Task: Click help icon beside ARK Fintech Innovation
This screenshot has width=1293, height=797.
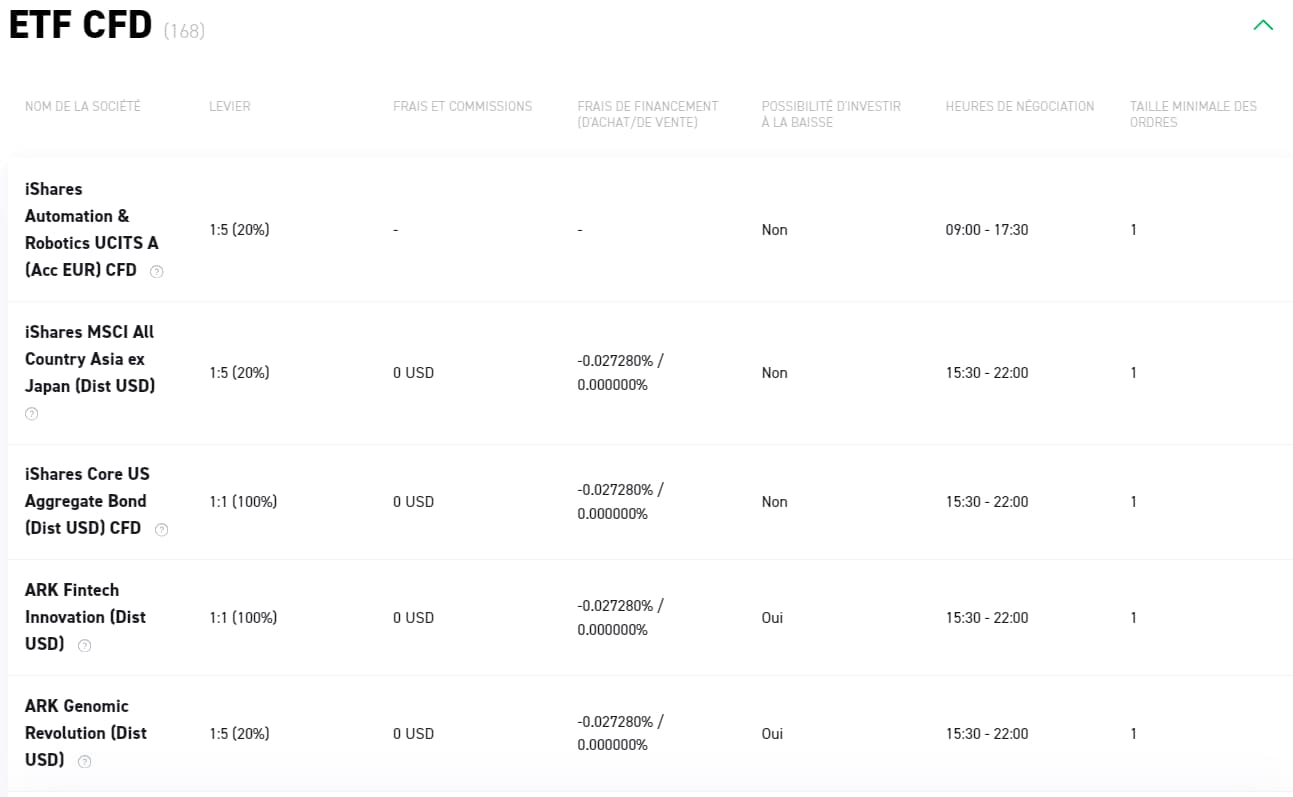Action: pos(85,645)
